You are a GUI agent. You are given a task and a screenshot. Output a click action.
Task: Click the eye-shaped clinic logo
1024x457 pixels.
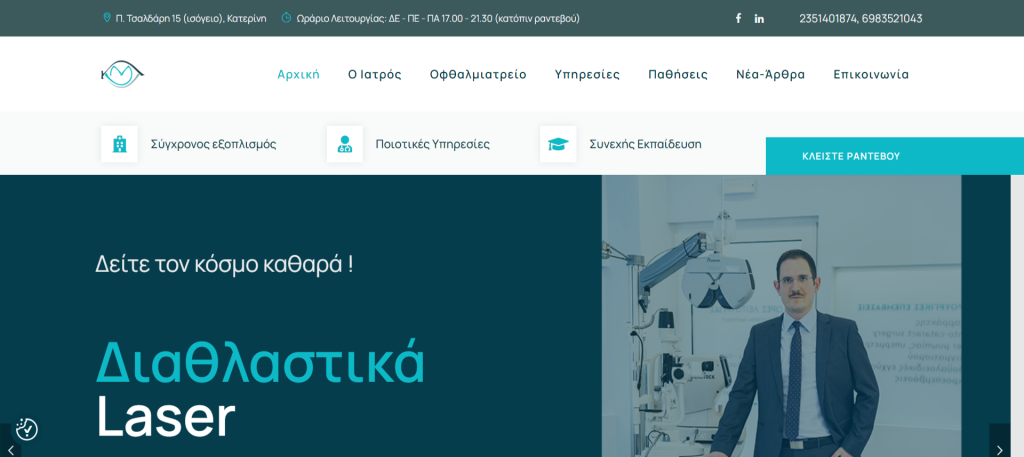coord(122,74)
